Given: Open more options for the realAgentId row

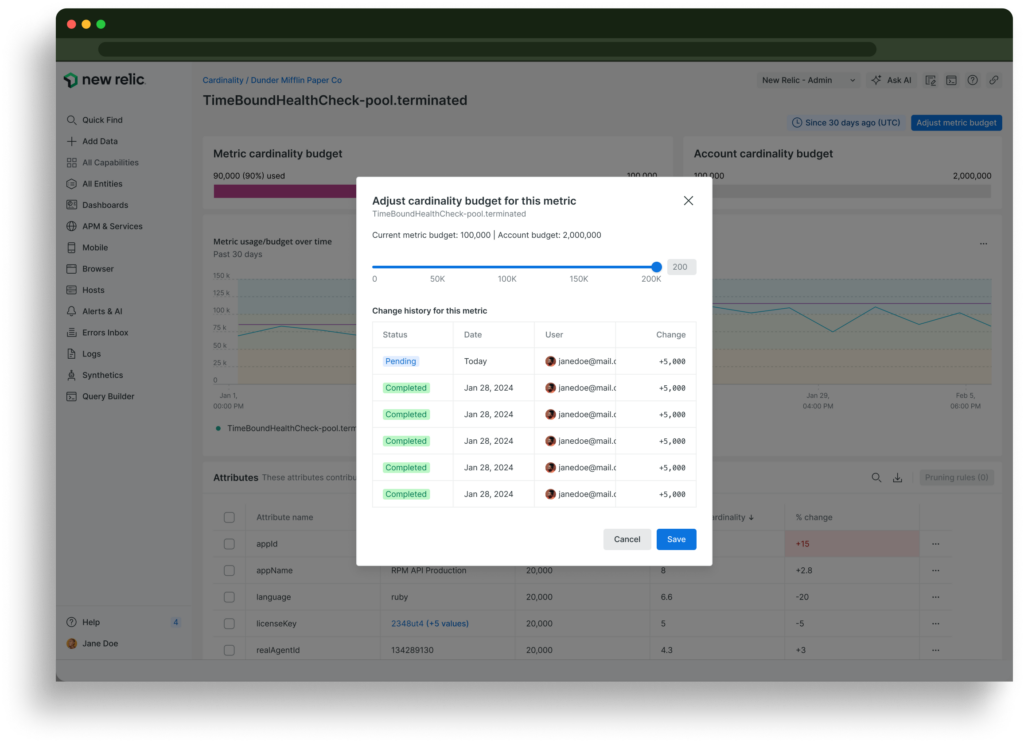Looking at the screenshot, I should point(936,651).
